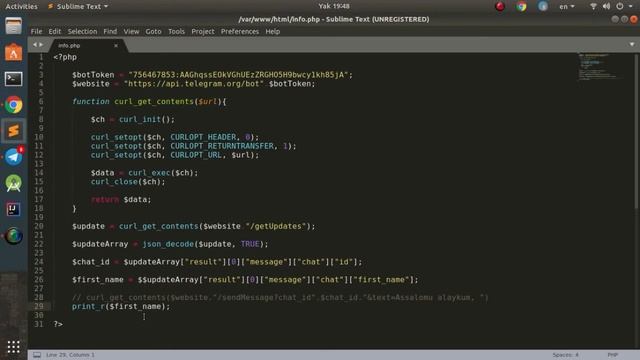Open the clock calendar Yak 19:48
The height and width of the screenshot is (360, 640).
[x=333, y=6]
